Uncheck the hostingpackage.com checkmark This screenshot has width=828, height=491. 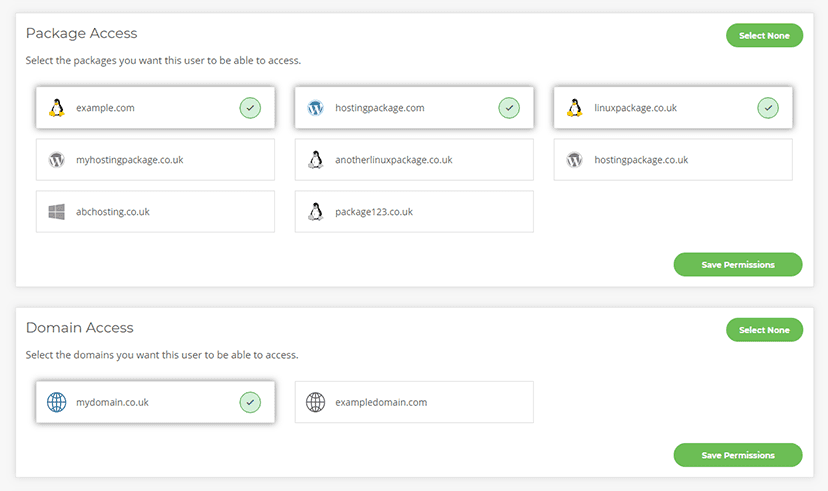[509, 108]
